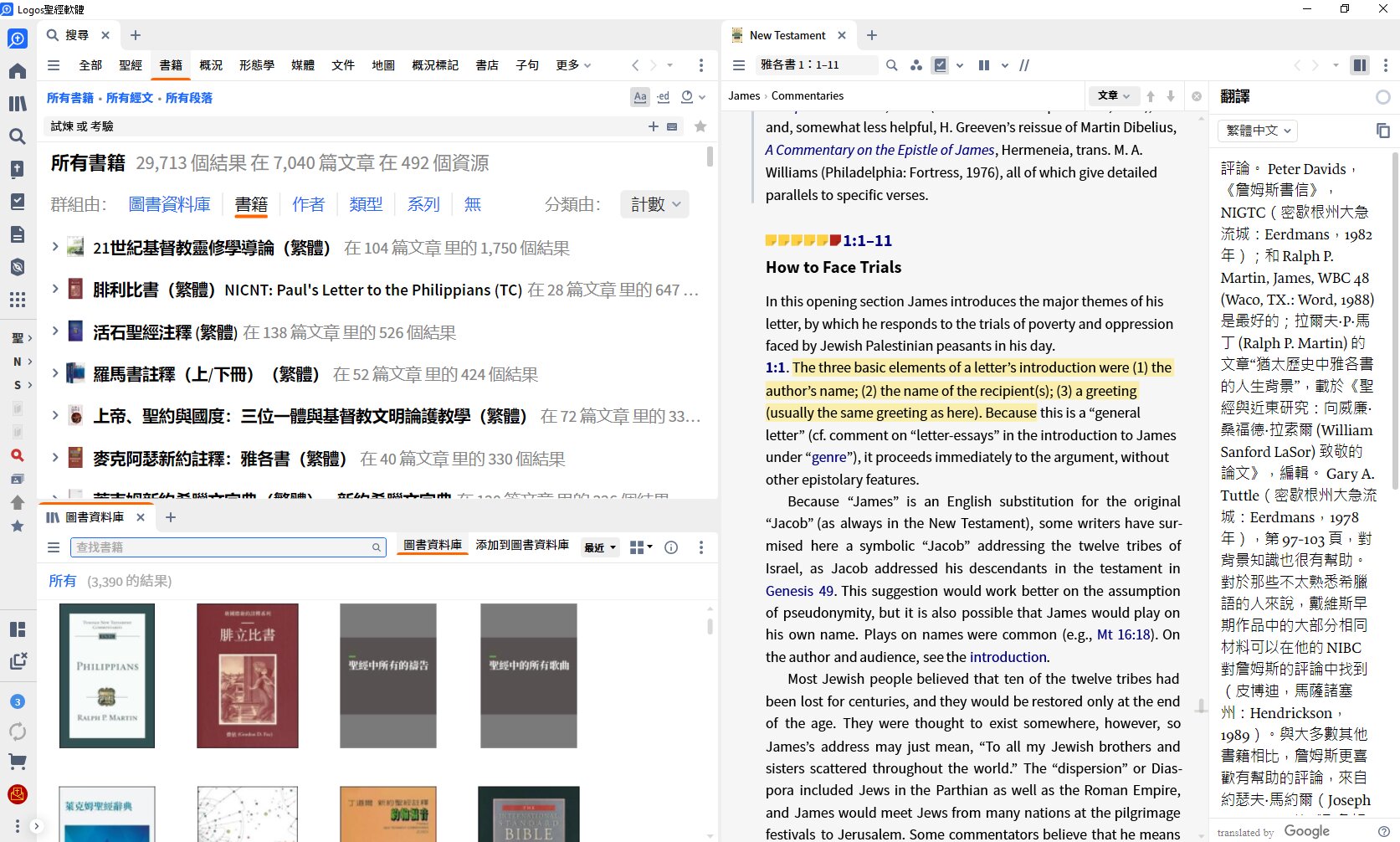The image size is (1400, 842).
Task: Open the 計數 sort dropdown
Action: (655, 204)
